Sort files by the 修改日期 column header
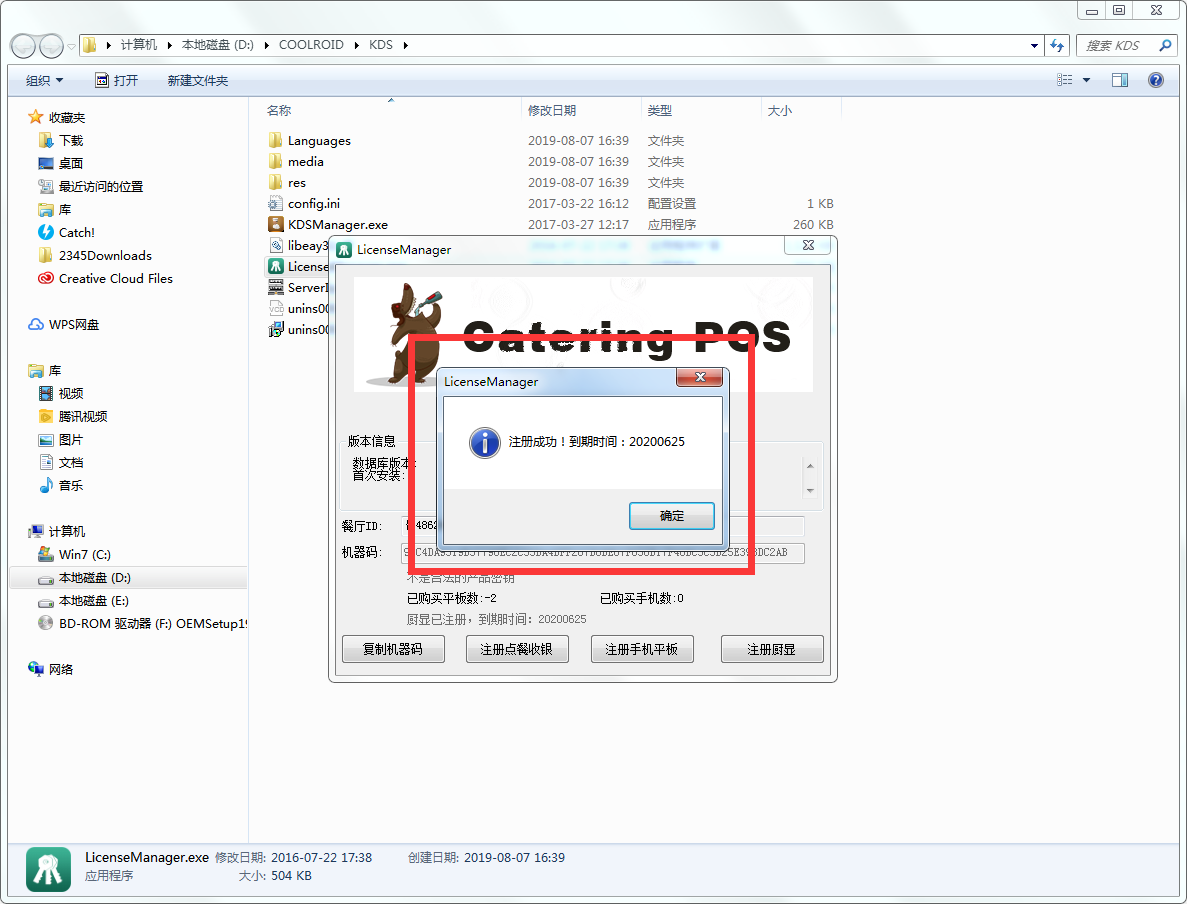This screenshot has width=1187, height=904. 552,111
